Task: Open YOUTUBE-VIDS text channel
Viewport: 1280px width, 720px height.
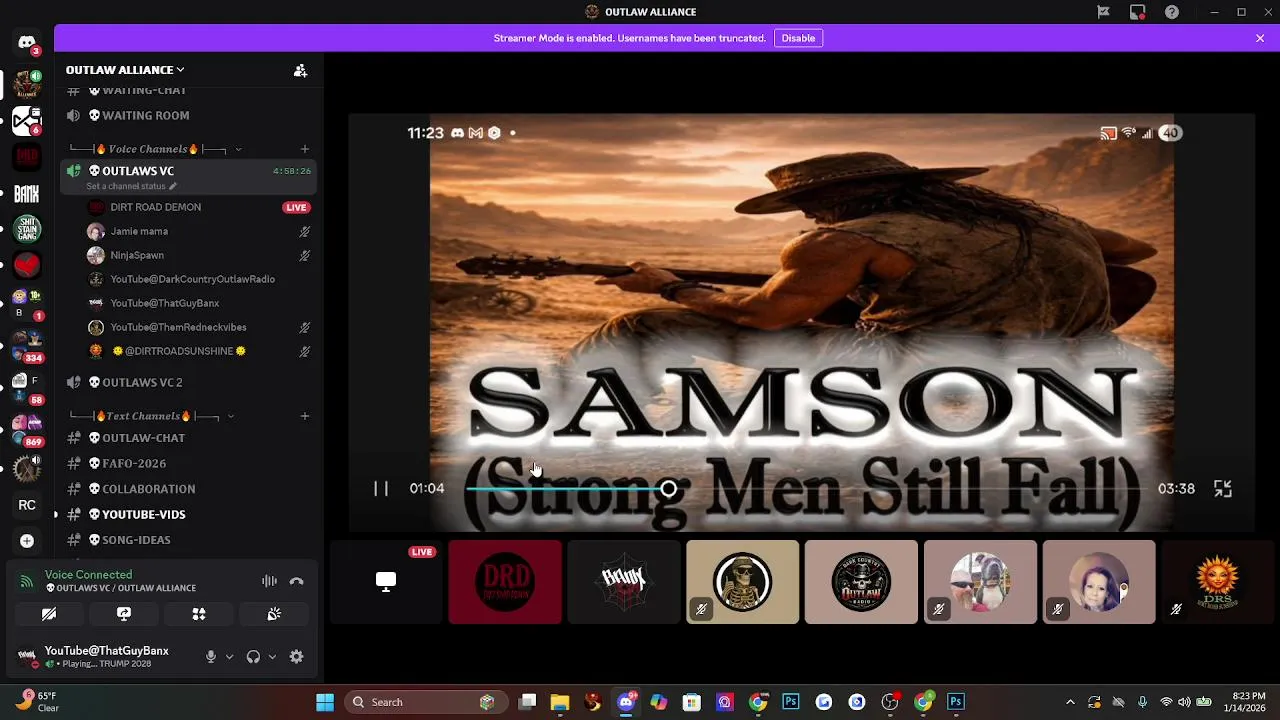Action: pos(188,514)
